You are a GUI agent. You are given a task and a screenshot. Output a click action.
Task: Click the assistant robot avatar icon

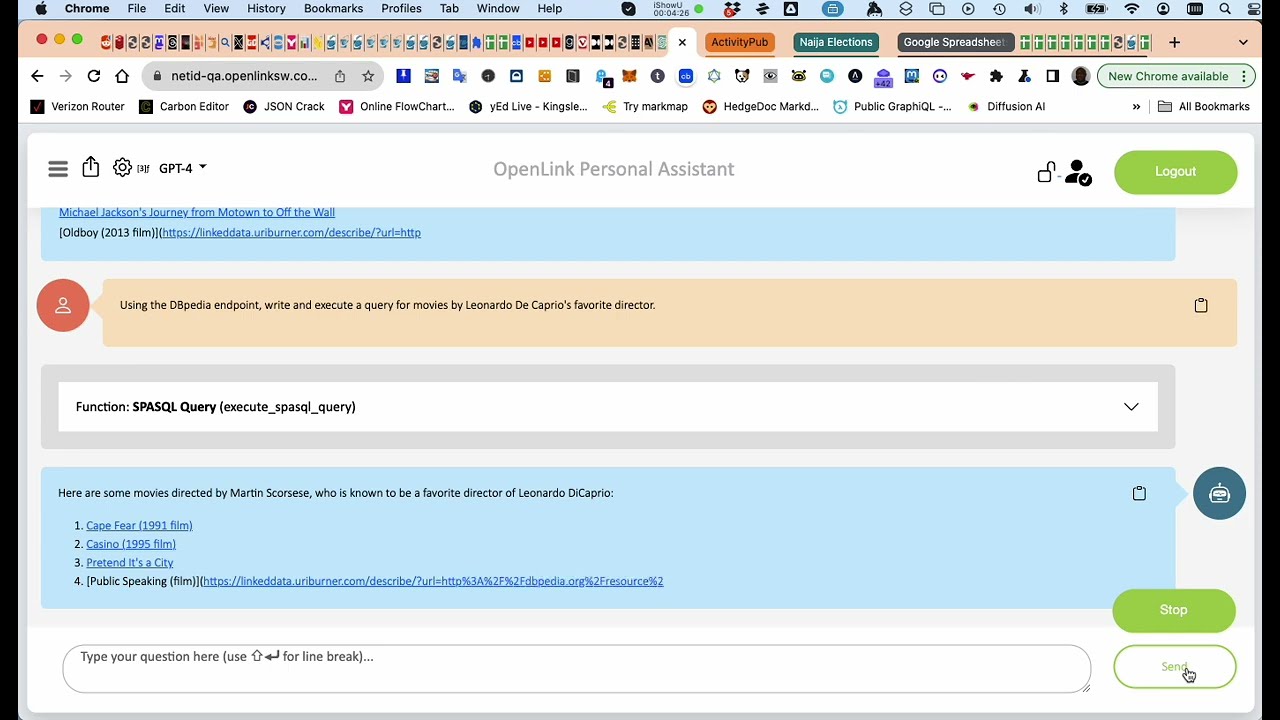coord(1219,493)
